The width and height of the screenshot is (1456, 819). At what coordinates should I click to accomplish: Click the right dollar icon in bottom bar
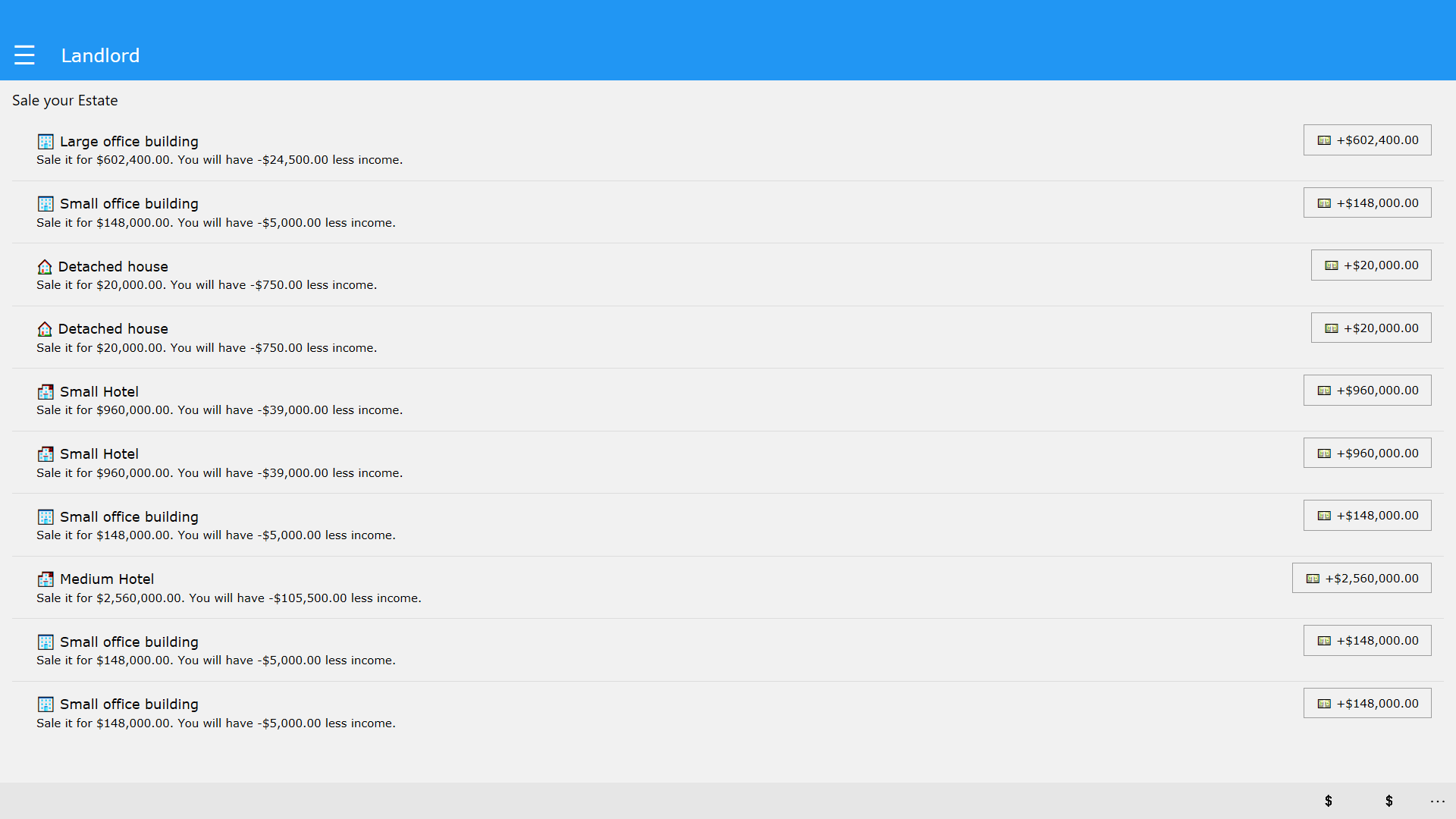coord(1389,801)
